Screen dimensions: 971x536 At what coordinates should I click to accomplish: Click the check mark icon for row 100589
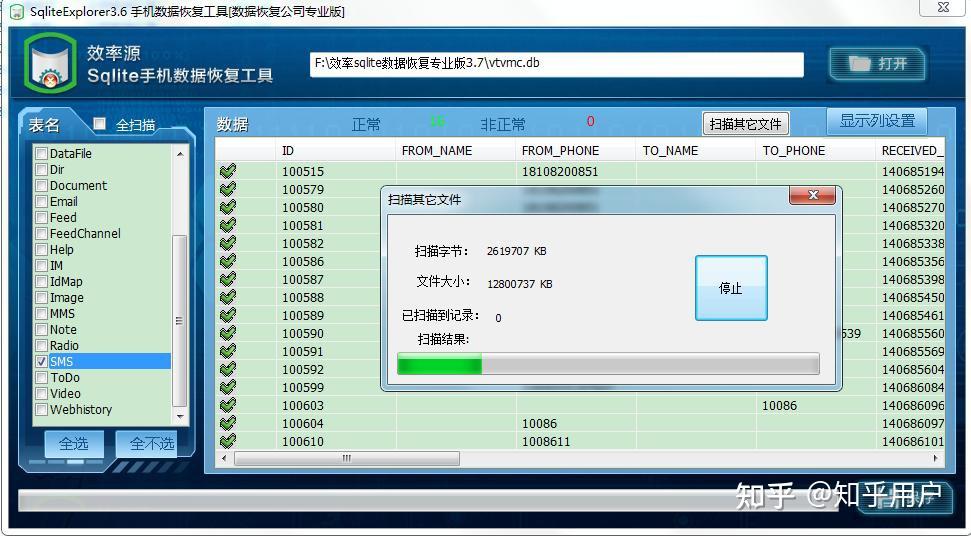tap(228, 314)
